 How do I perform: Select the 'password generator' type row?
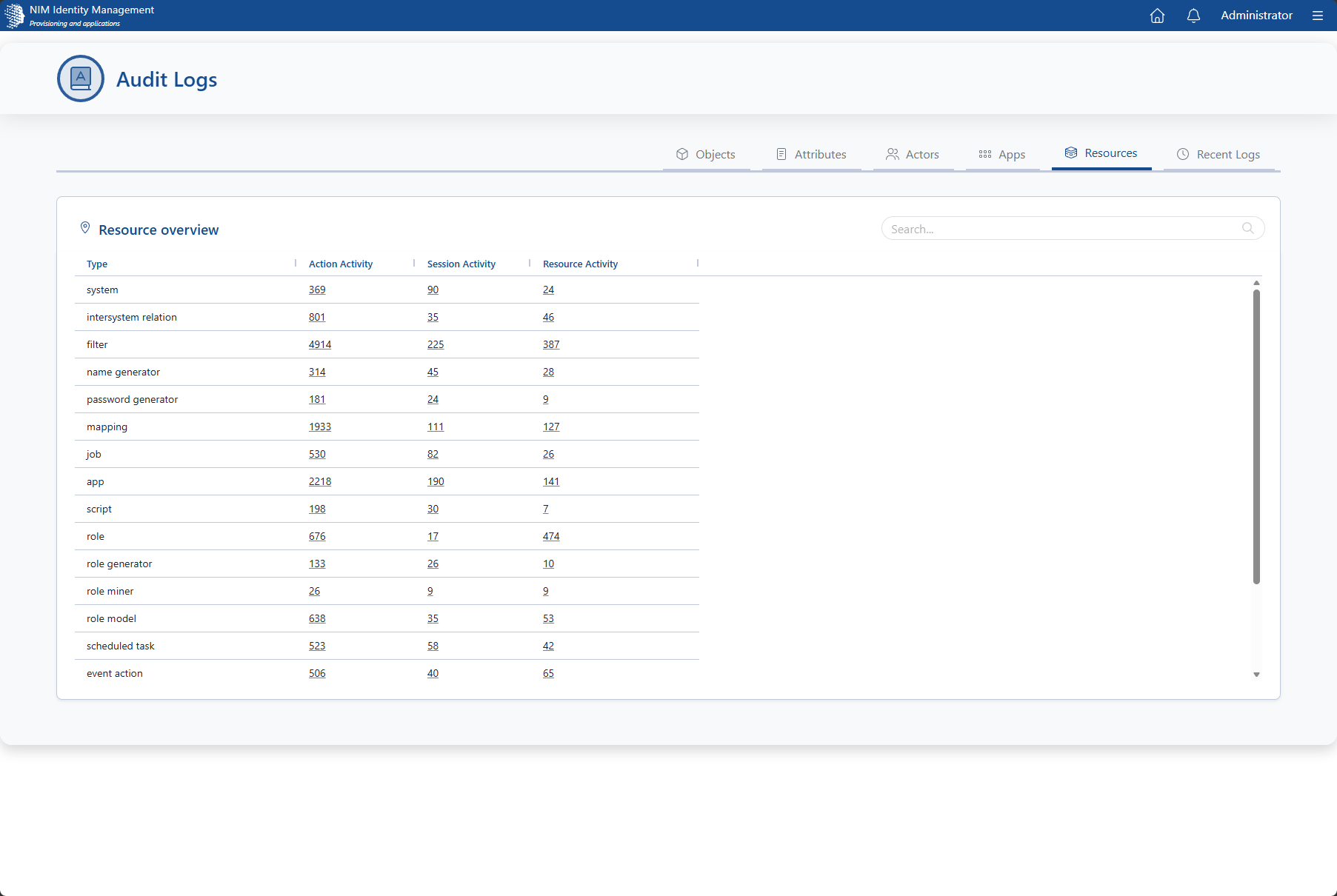(387, 399)
